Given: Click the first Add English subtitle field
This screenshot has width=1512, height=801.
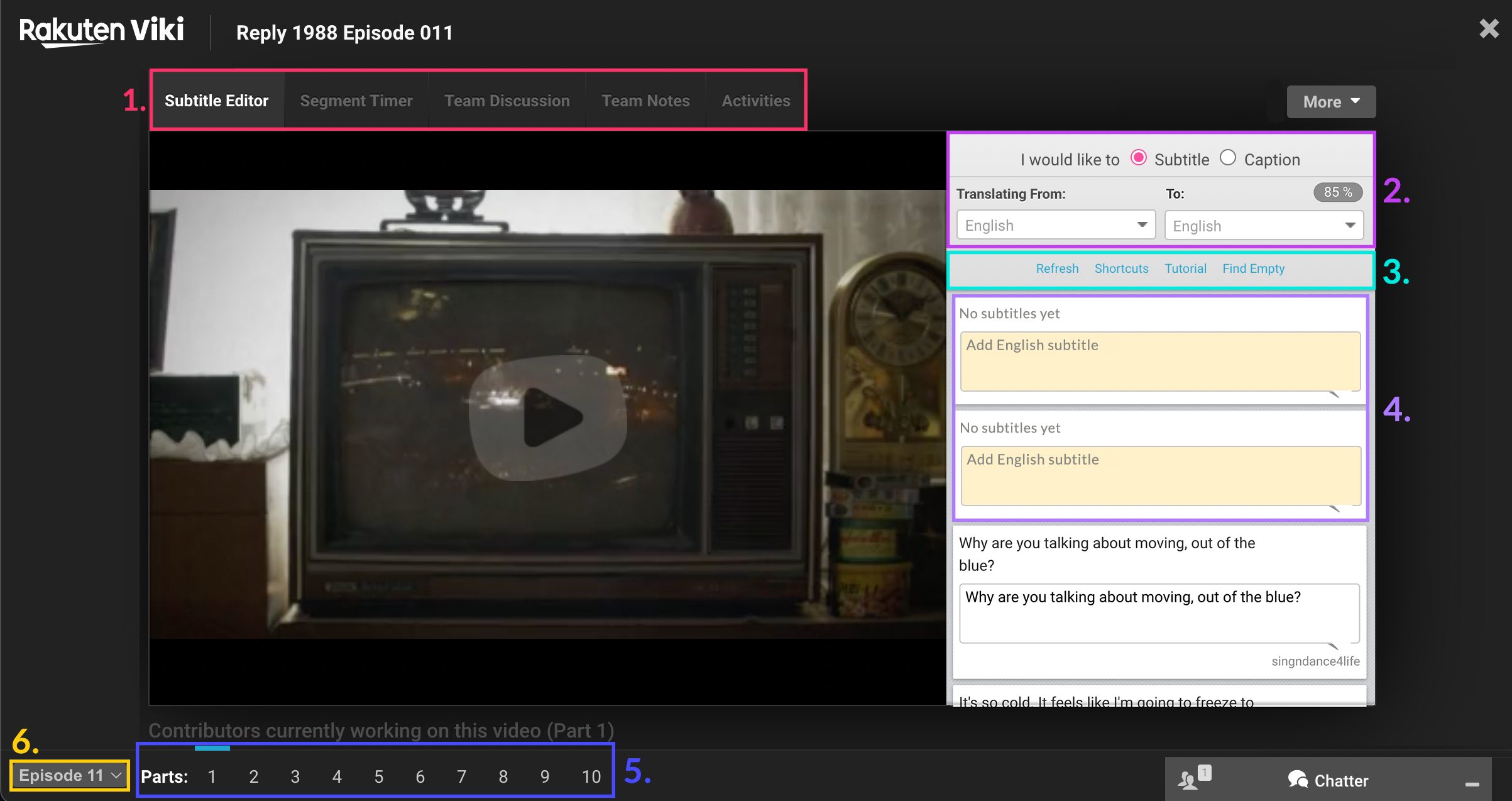Looking at the screenshot, I should [x=1160, y=362].
